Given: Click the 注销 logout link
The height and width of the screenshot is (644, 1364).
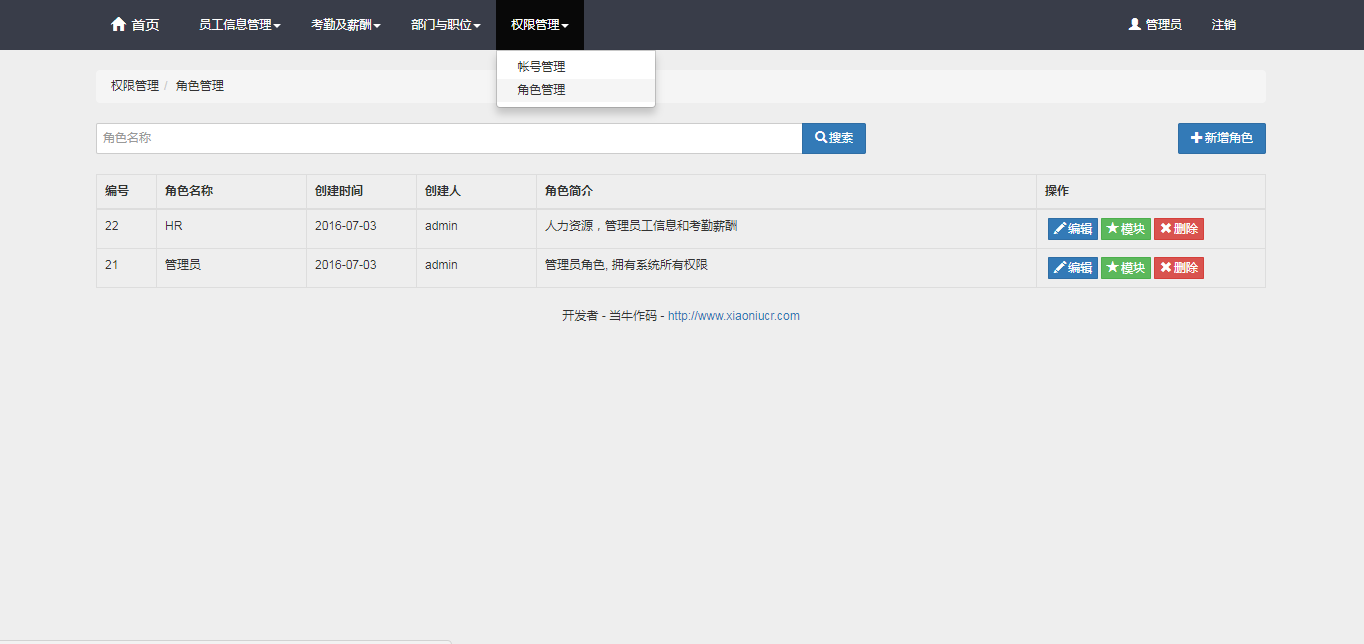Looking at the screenshot, I should (x=1223, y=25).
